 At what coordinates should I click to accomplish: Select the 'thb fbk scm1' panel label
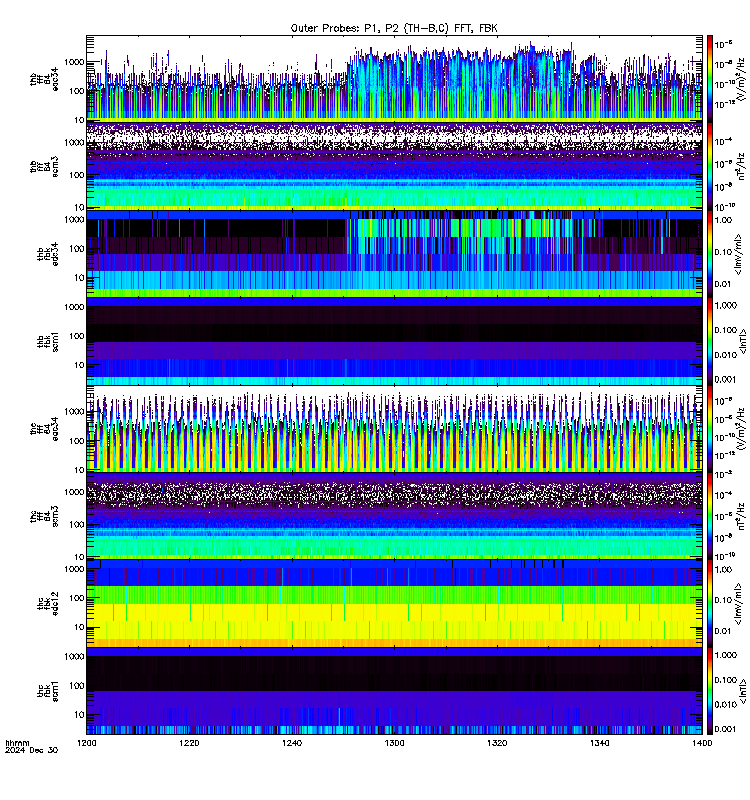pyautogui.click(x=47, y=341)
